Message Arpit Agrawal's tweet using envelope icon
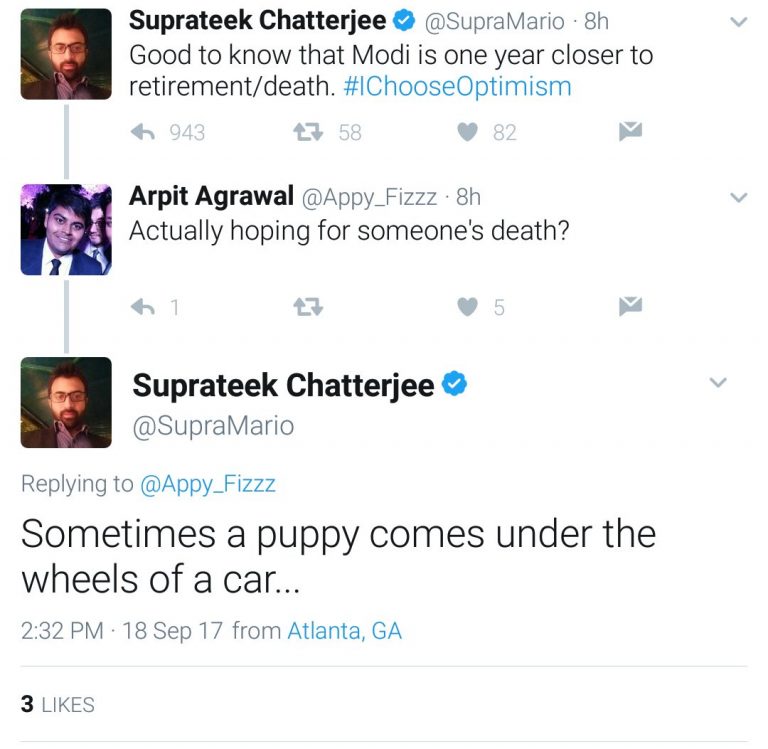This screenshot has width=768, height=749. (629, 306)
